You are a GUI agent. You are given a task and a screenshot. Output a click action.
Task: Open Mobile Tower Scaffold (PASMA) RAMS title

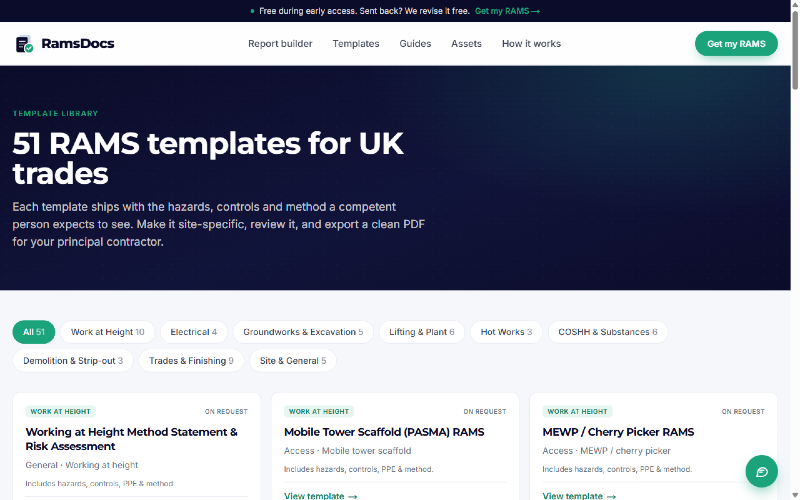pyautogui.click(x=384, y=432)
